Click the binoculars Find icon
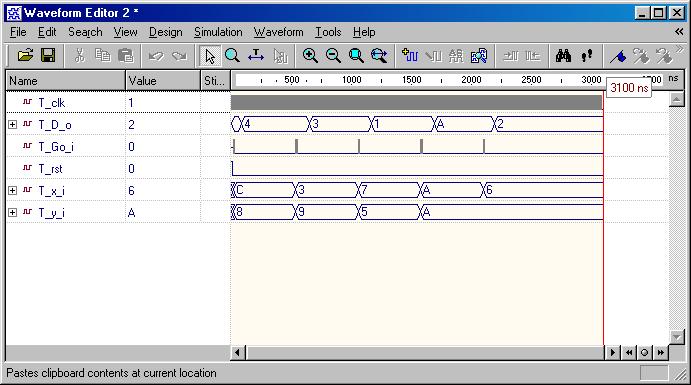Screen dimensions: 691x385 (563, 56)
